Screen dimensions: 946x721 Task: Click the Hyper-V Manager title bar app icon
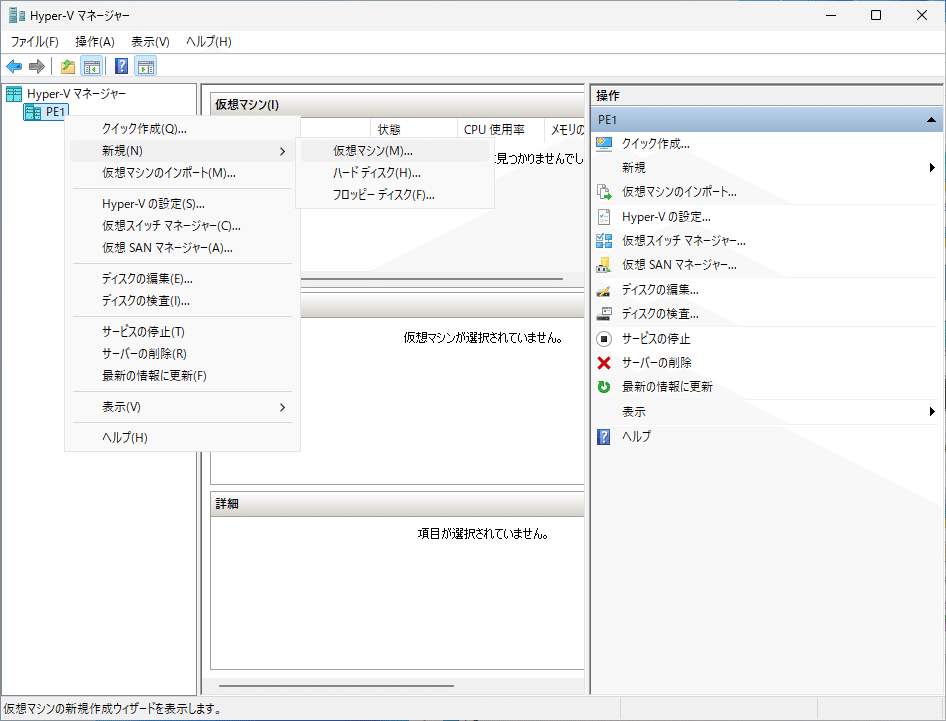coord(17,16)
